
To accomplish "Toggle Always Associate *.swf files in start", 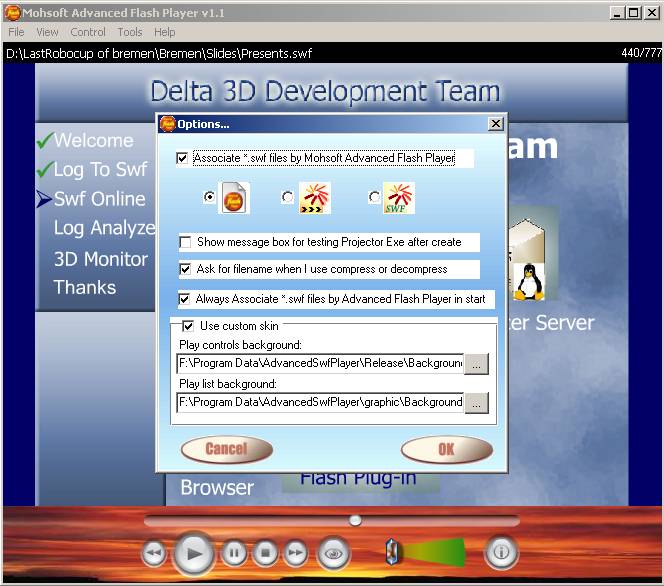I will [x=184, y=299].
